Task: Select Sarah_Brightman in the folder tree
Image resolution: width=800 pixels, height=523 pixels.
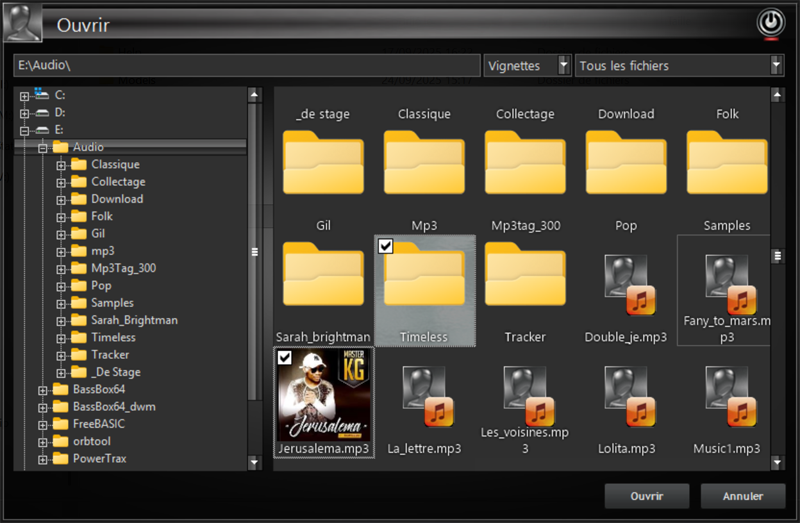Action: pyautogui.click(x=134, y=320)
